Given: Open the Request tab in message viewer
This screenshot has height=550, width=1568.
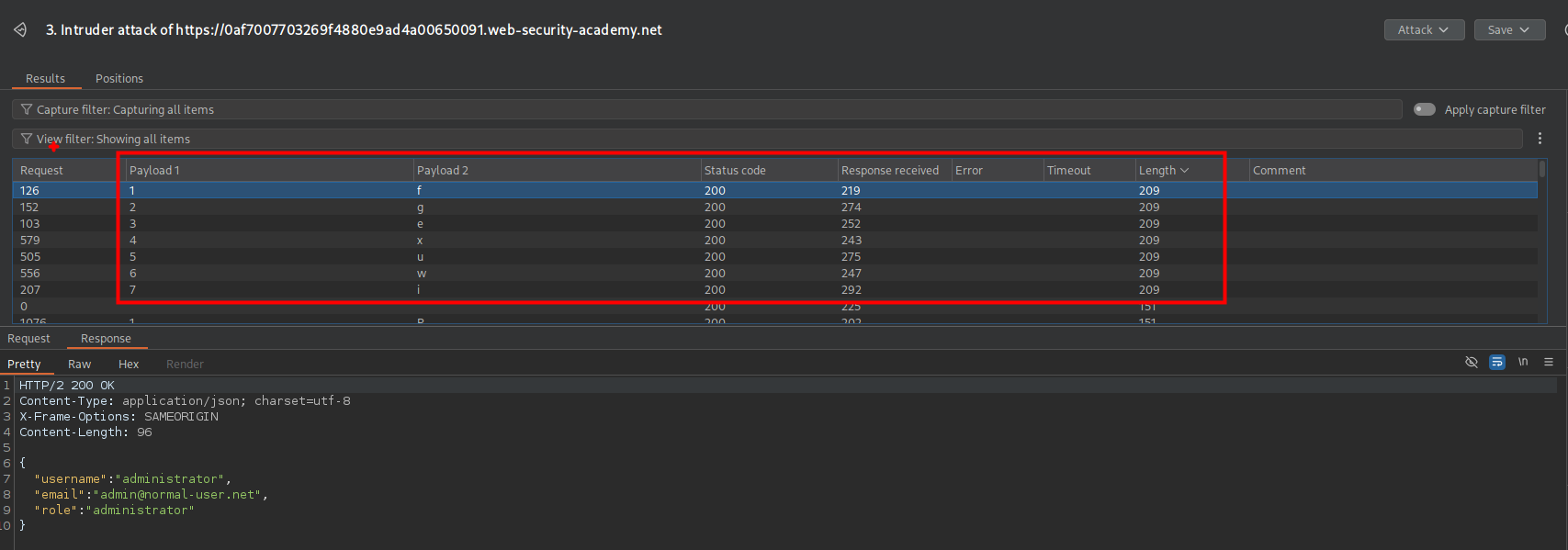Looking at the screenshot, I should (x=28, y=339).
